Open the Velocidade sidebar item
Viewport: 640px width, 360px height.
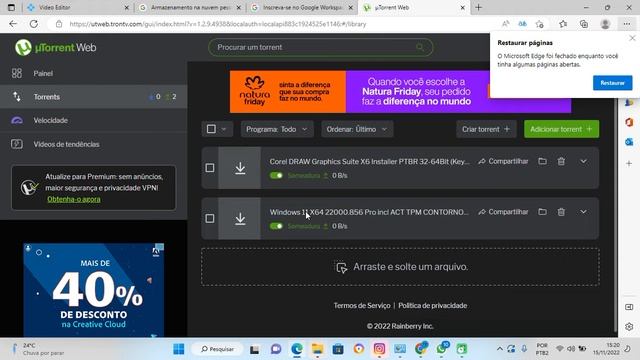tap(93, 120)
